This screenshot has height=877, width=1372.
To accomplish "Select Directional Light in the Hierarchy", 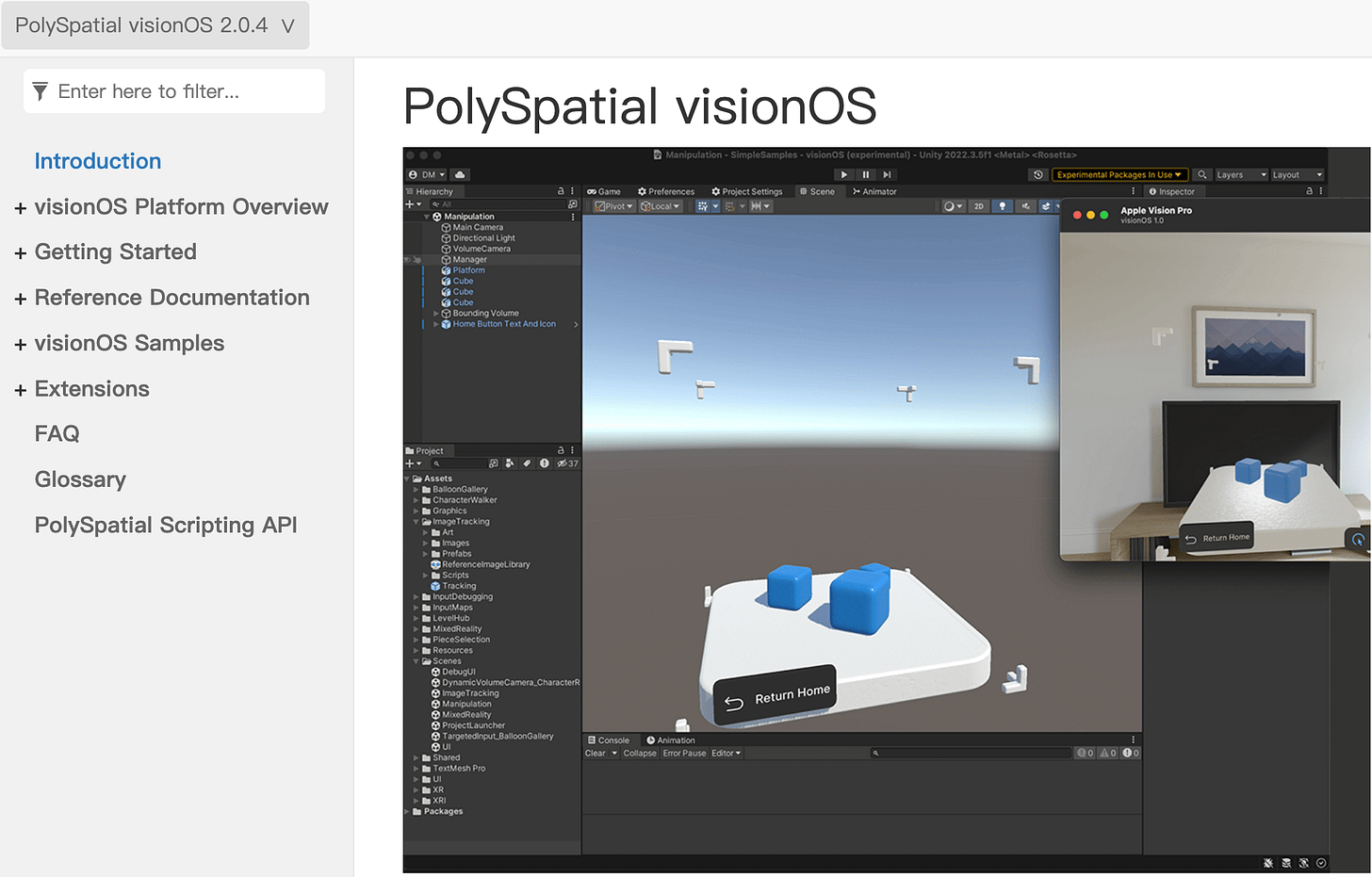I will (x=478, y=238).
